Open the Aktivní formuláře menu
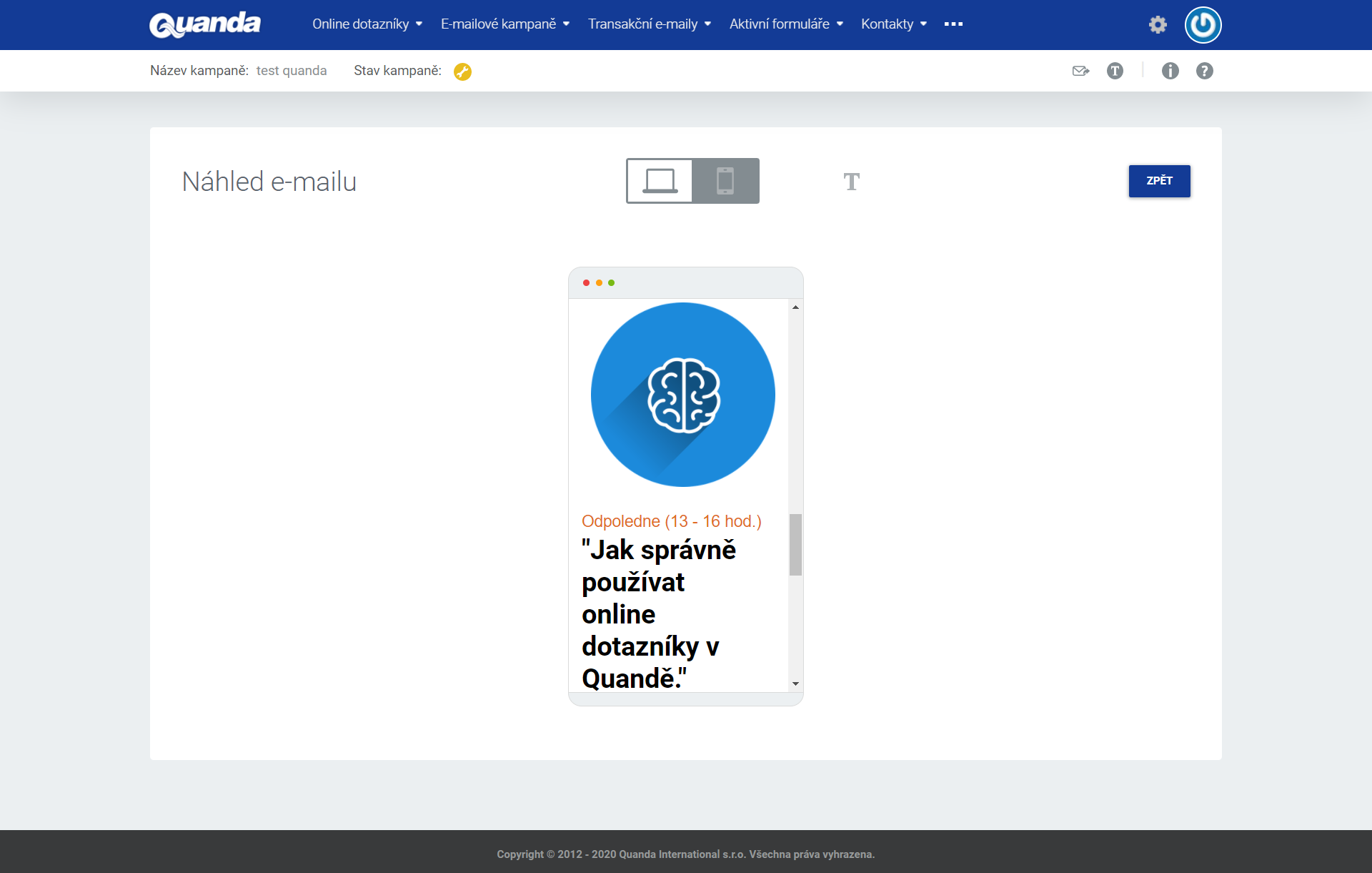Viewport: 1372px width, 873px height. pyautogui.click(x=786, y=24)
